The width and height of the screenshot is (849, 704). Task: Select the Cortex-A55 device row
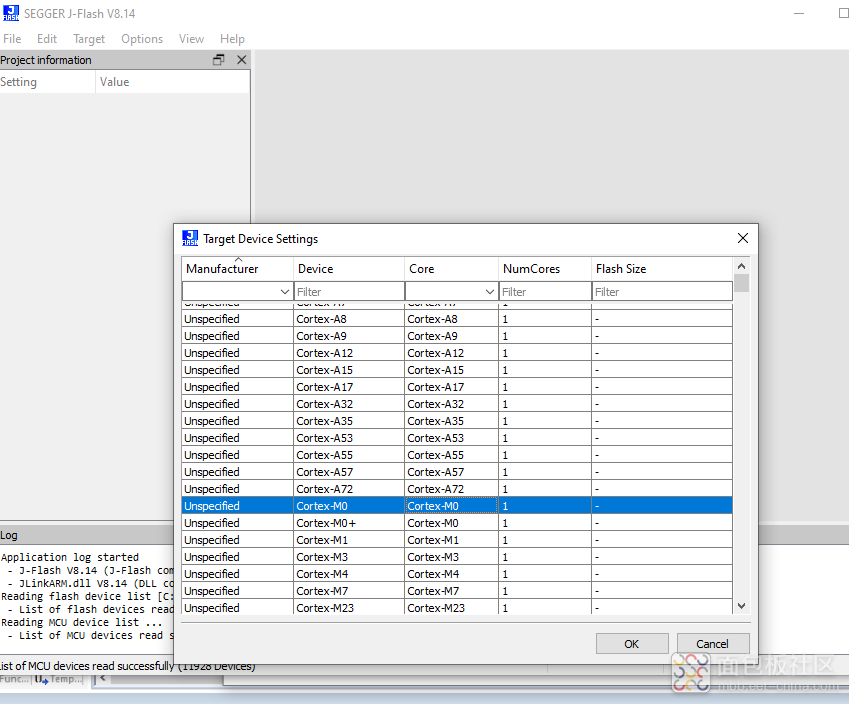pyautogui.click(x=457, y=455)
